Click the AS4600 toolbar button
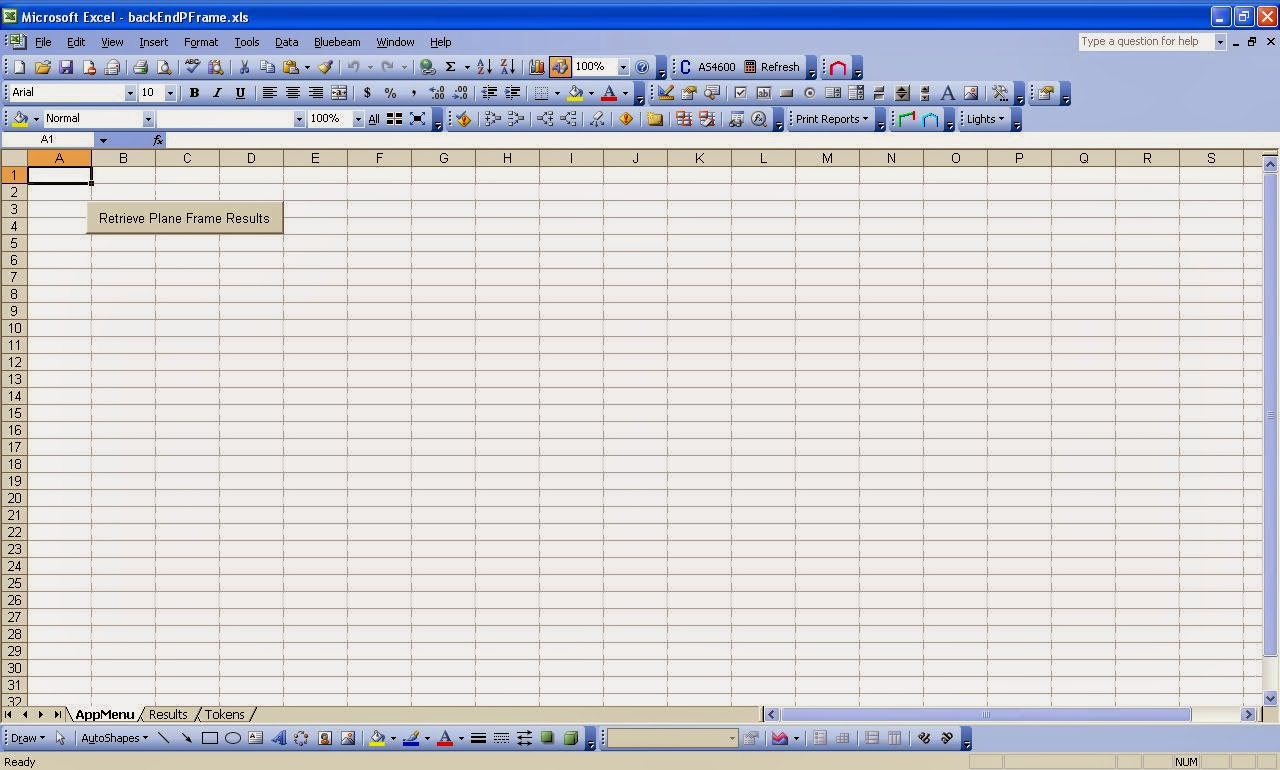1280x770 pixels. 707,67
